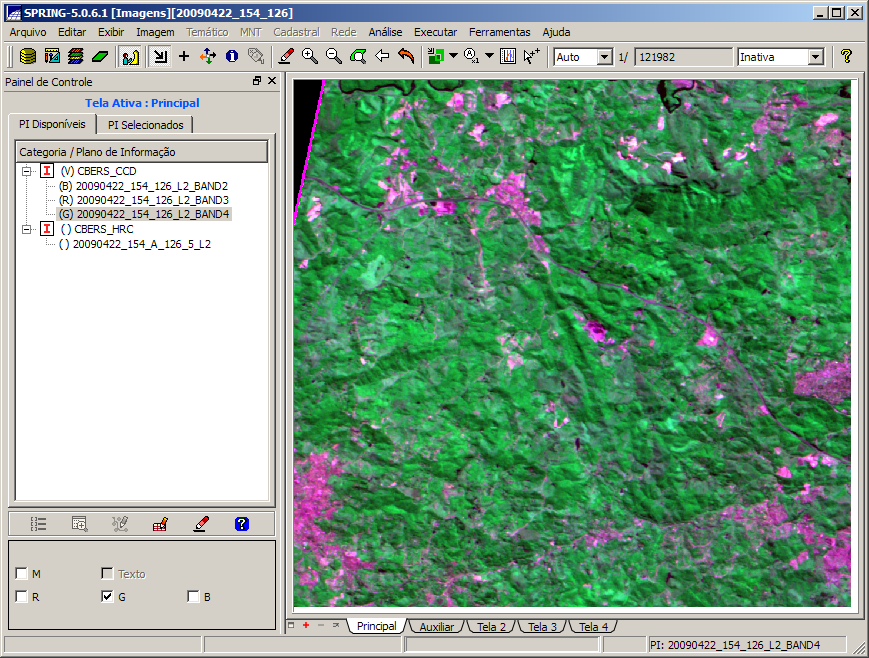Screen dimensions: 869x658
Task: Select the four-arrow pan tool
Action: 208,57
